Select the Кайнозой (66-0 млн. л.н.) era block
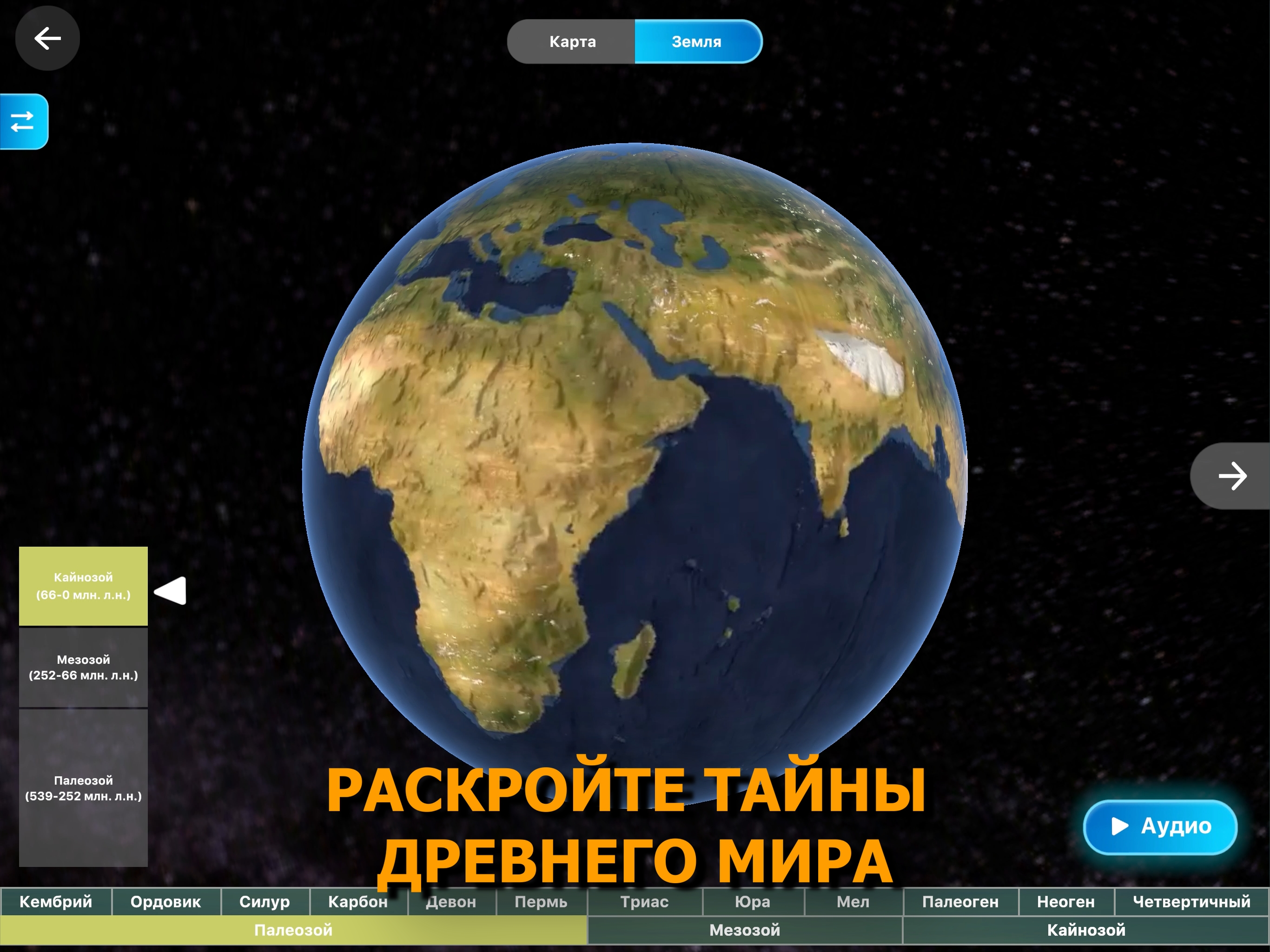 tap(83, 586)
